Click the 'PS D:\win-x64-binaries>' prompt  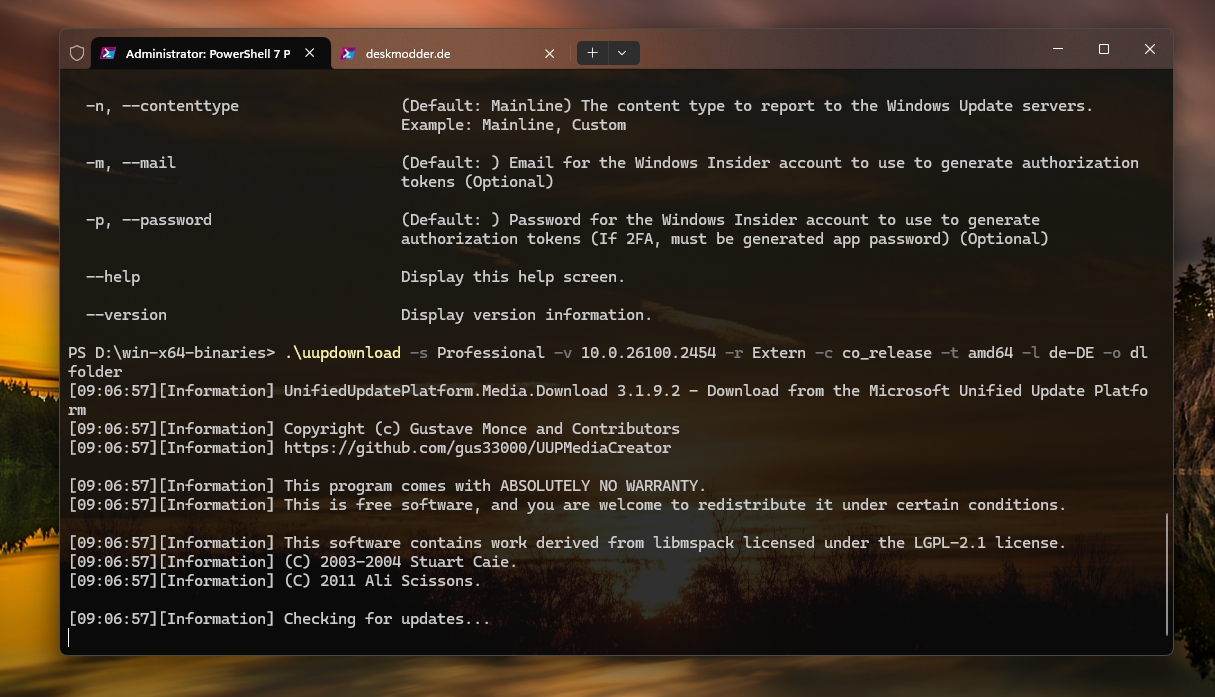(x=171, y=353)
